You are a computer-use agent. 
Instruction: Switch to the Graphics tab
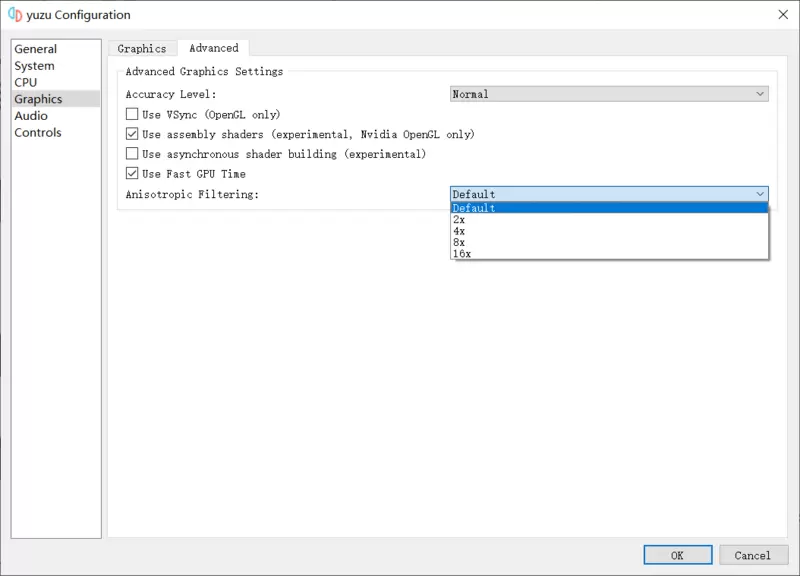pyautogui.click(x=142, y=48)
